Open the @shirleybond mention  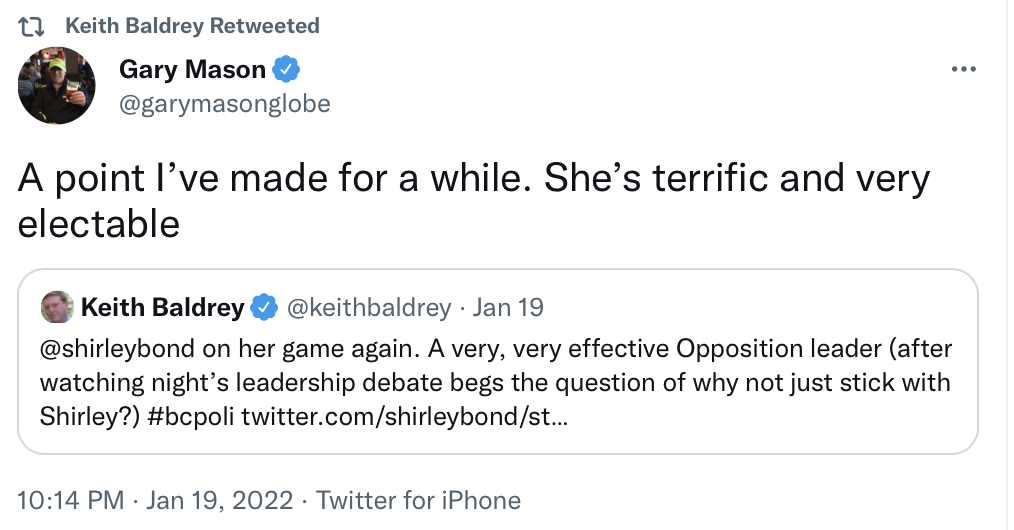(x=117, y=349)
